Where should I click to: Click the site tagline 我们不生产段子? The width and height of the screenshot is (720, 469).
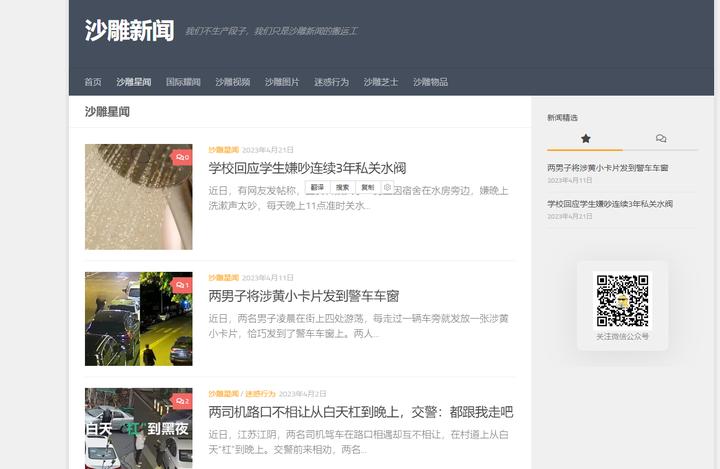272,31
